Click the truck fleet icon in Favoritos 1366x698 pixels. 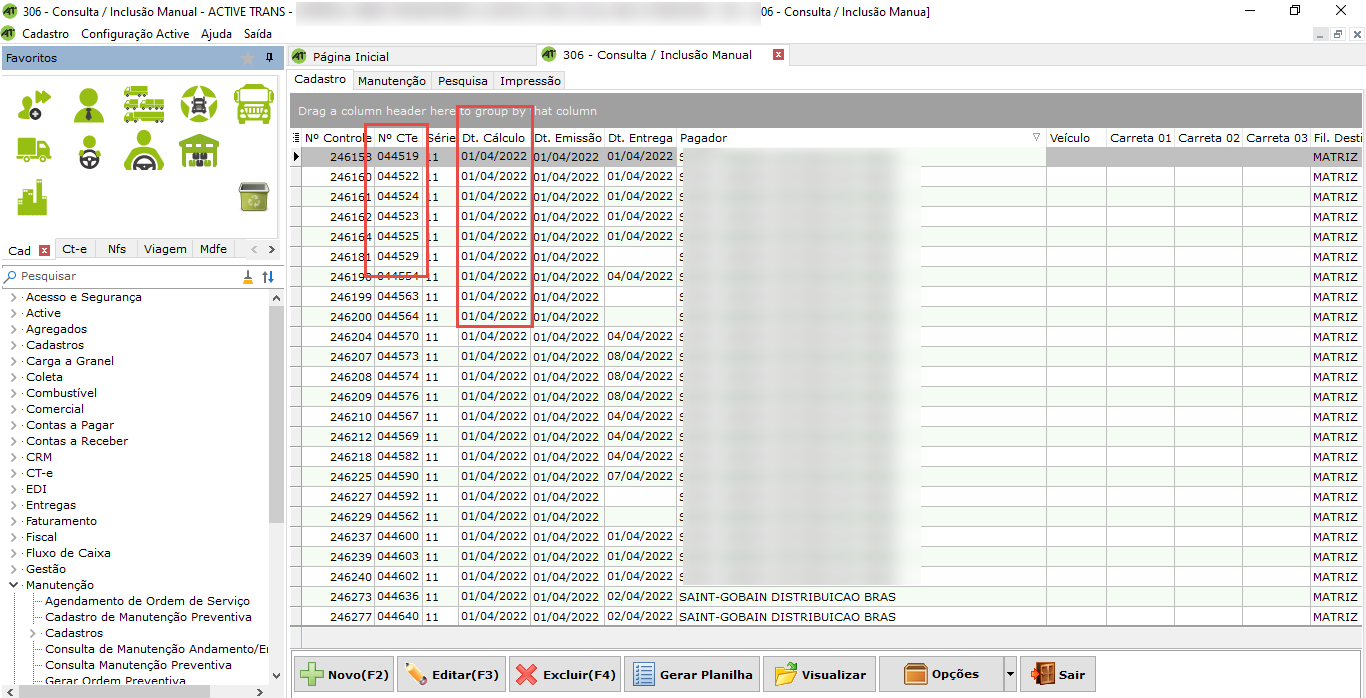144,104
